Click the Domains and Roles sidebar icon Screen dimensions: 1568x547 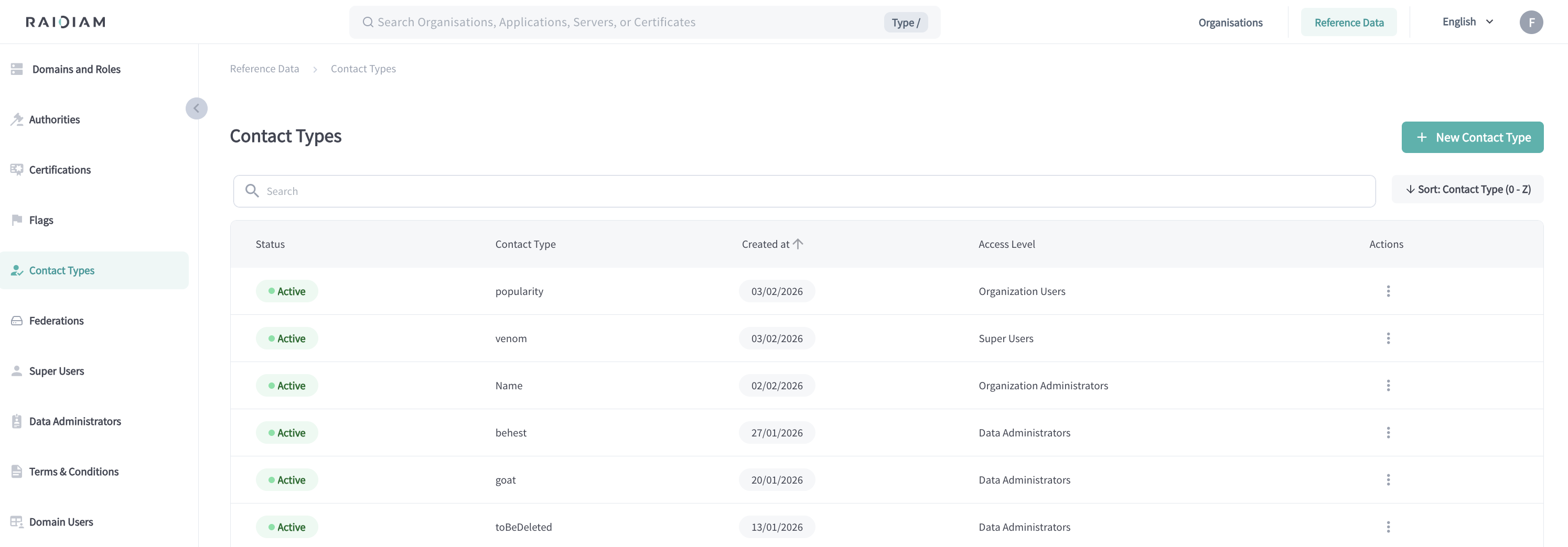tap(16, 69)
